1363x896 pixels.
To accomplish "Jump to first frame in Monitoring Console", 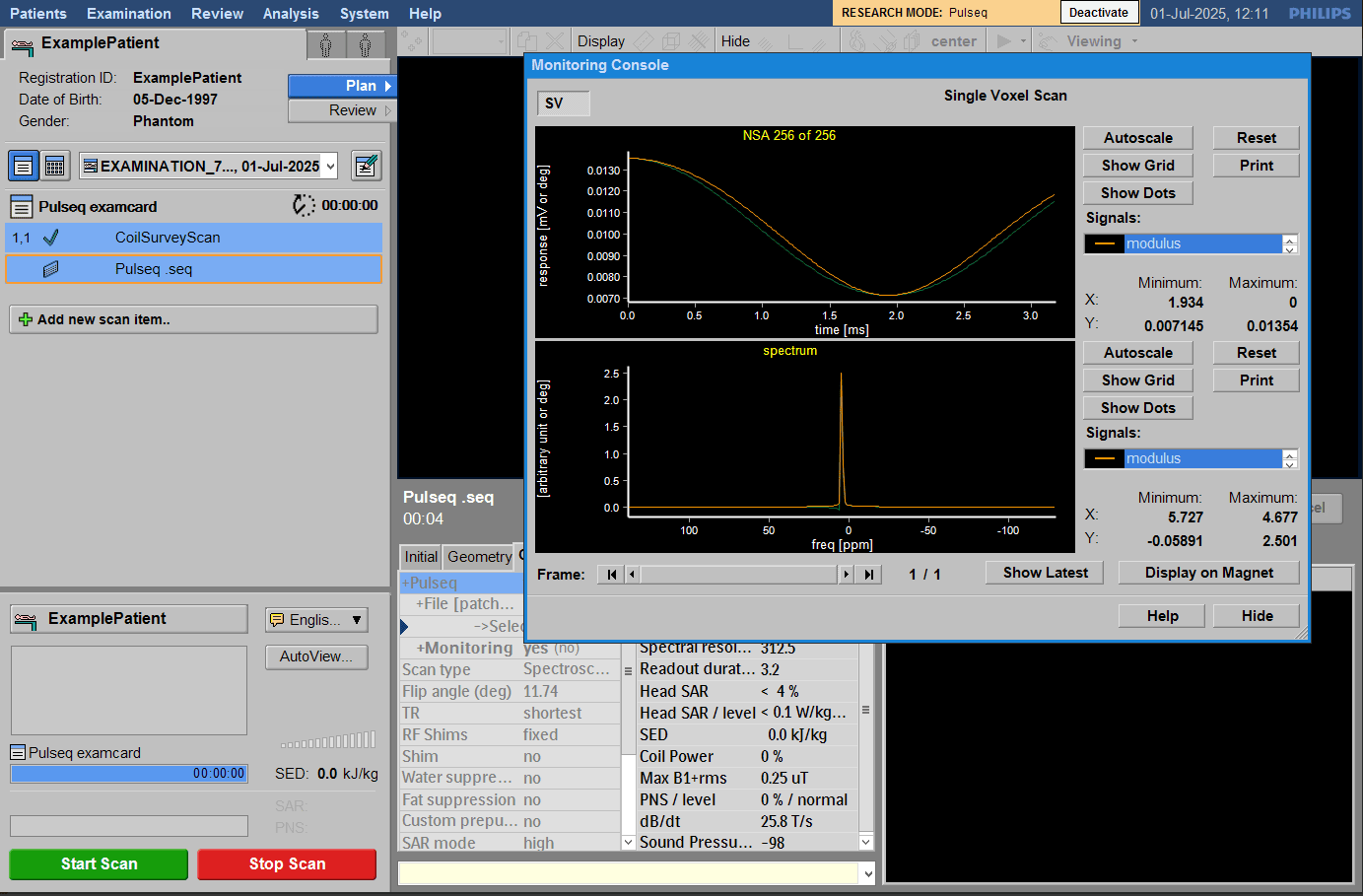I will click(612, 575).
